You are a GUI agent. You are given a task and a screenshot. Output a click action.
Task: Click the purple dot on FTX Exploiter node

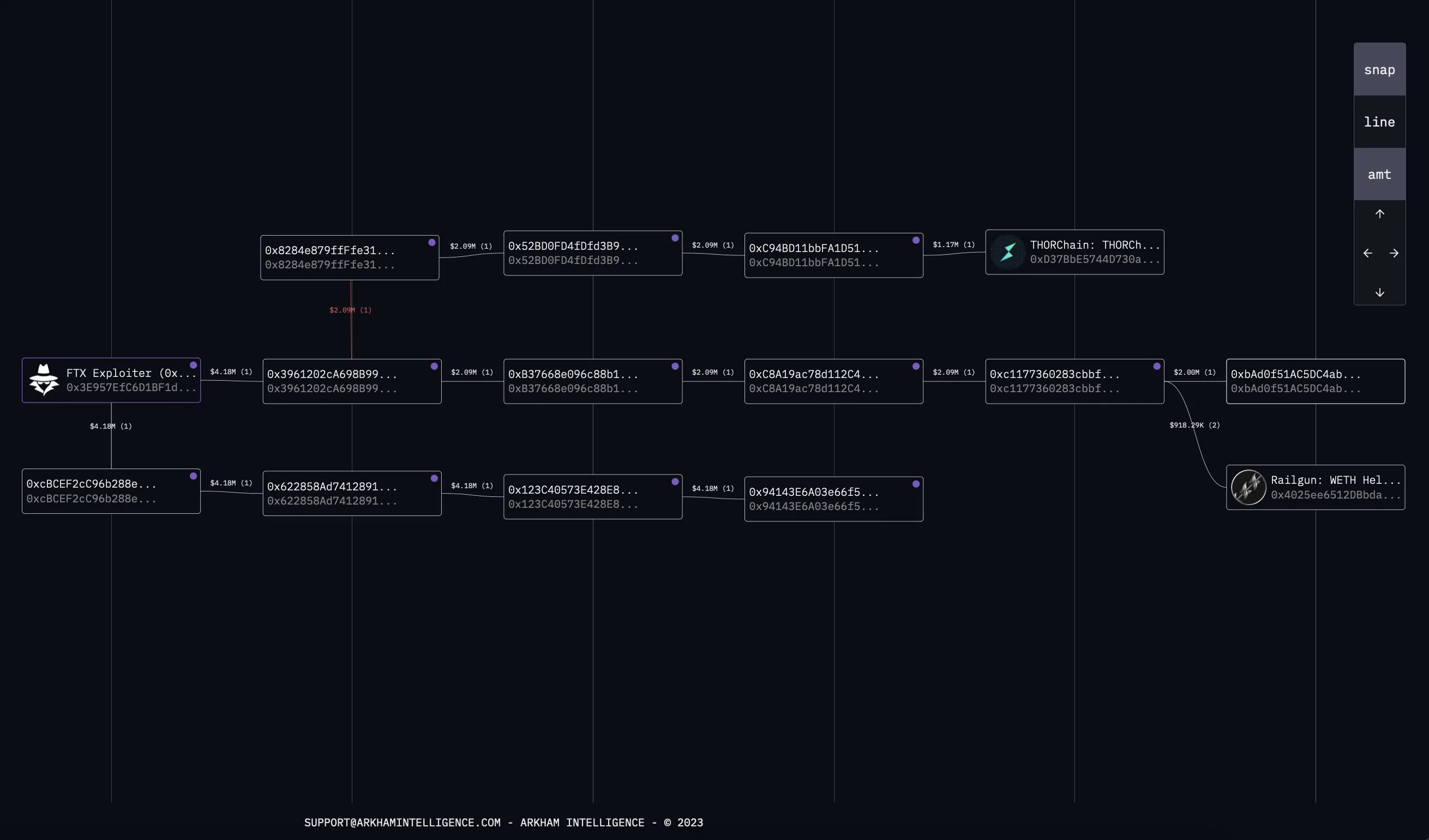tap(194, 365)
